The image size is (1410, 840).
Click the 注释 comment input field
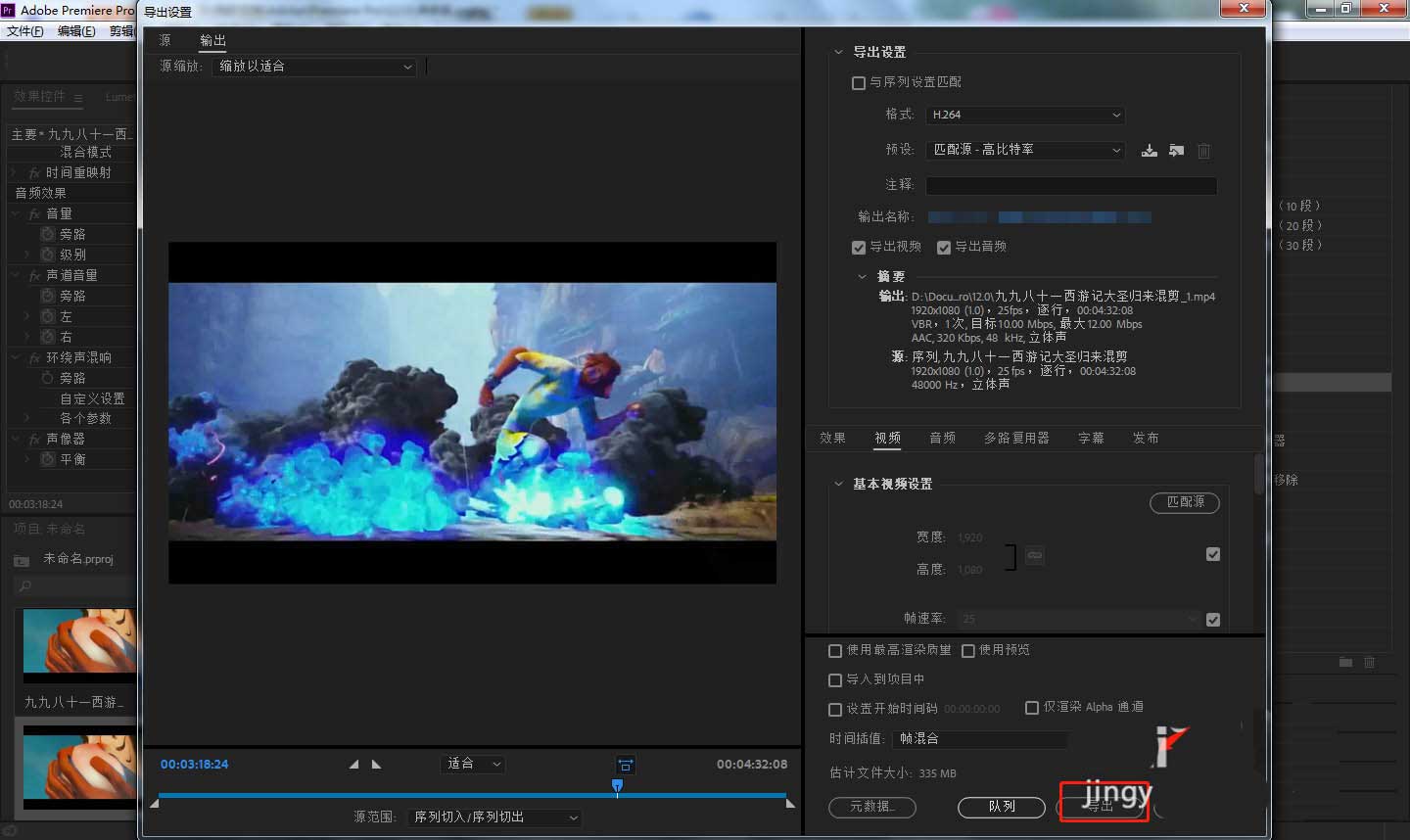pyautogui.click(x=1071, y=185)
